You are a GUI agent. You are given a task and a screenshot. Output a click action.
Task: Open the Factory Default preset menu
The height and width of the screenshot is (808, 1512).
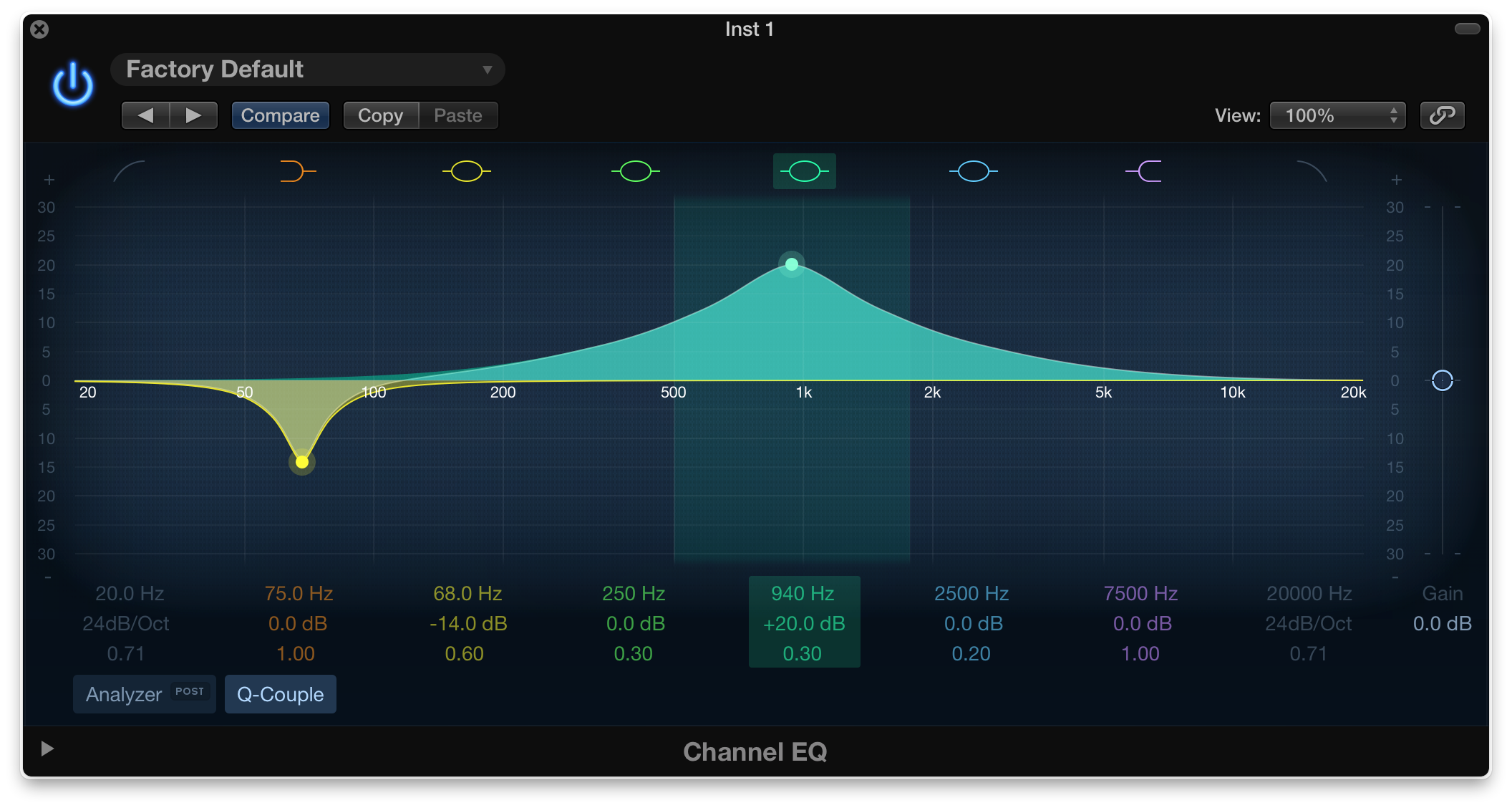click(x=308, y=69)
